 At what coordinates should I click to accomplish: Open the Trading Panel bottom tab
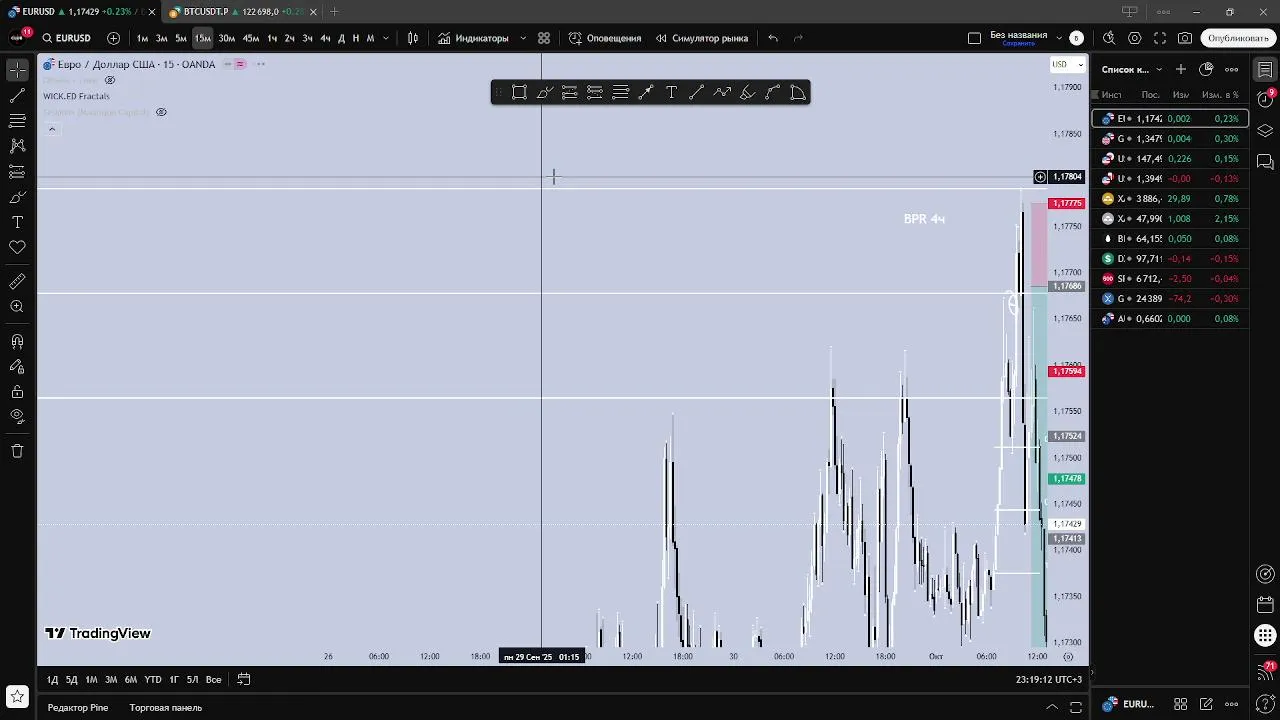click(x=165, y=708)
